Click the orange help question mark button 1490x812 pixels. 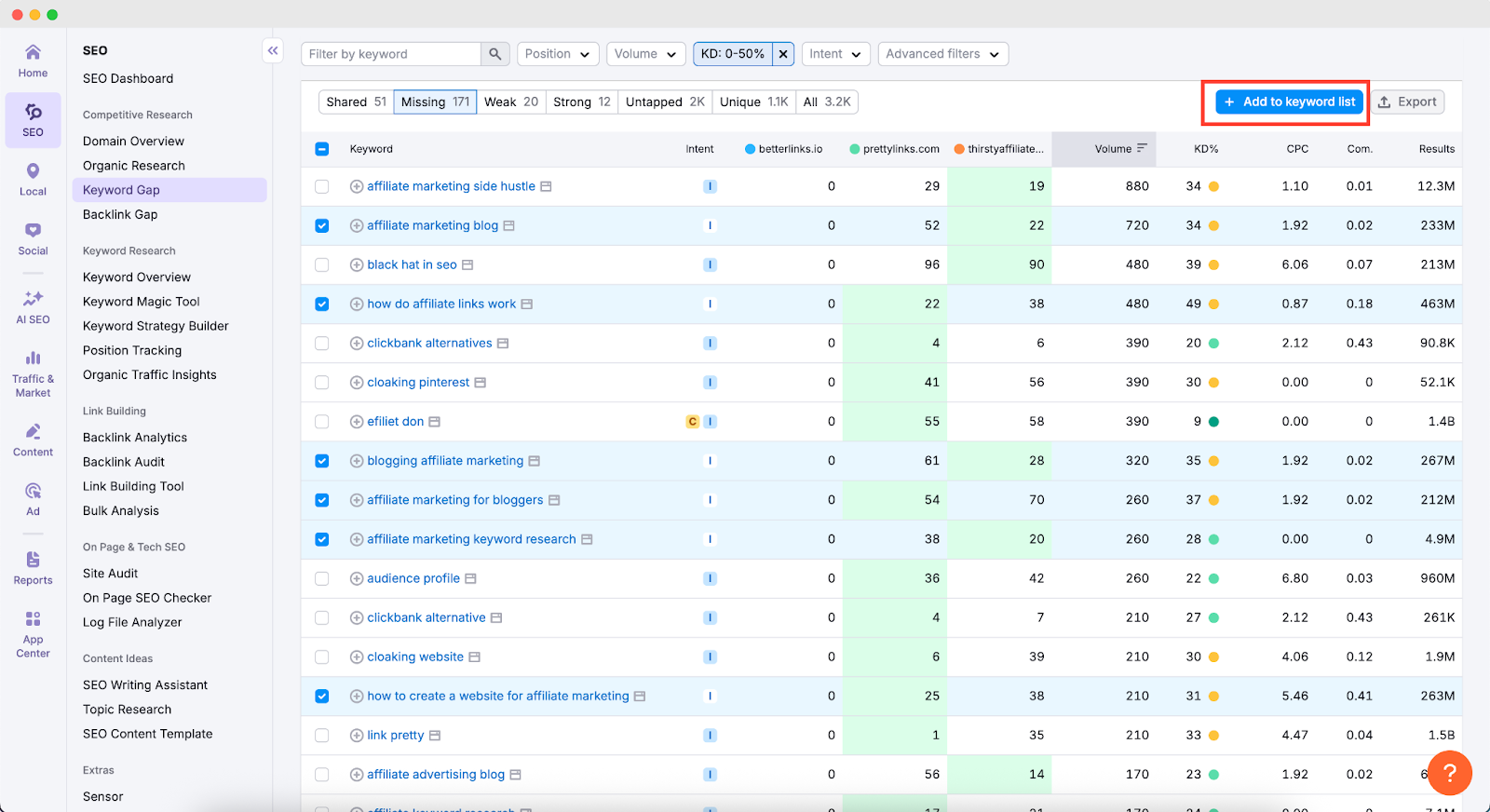(x=1449, y=773)
